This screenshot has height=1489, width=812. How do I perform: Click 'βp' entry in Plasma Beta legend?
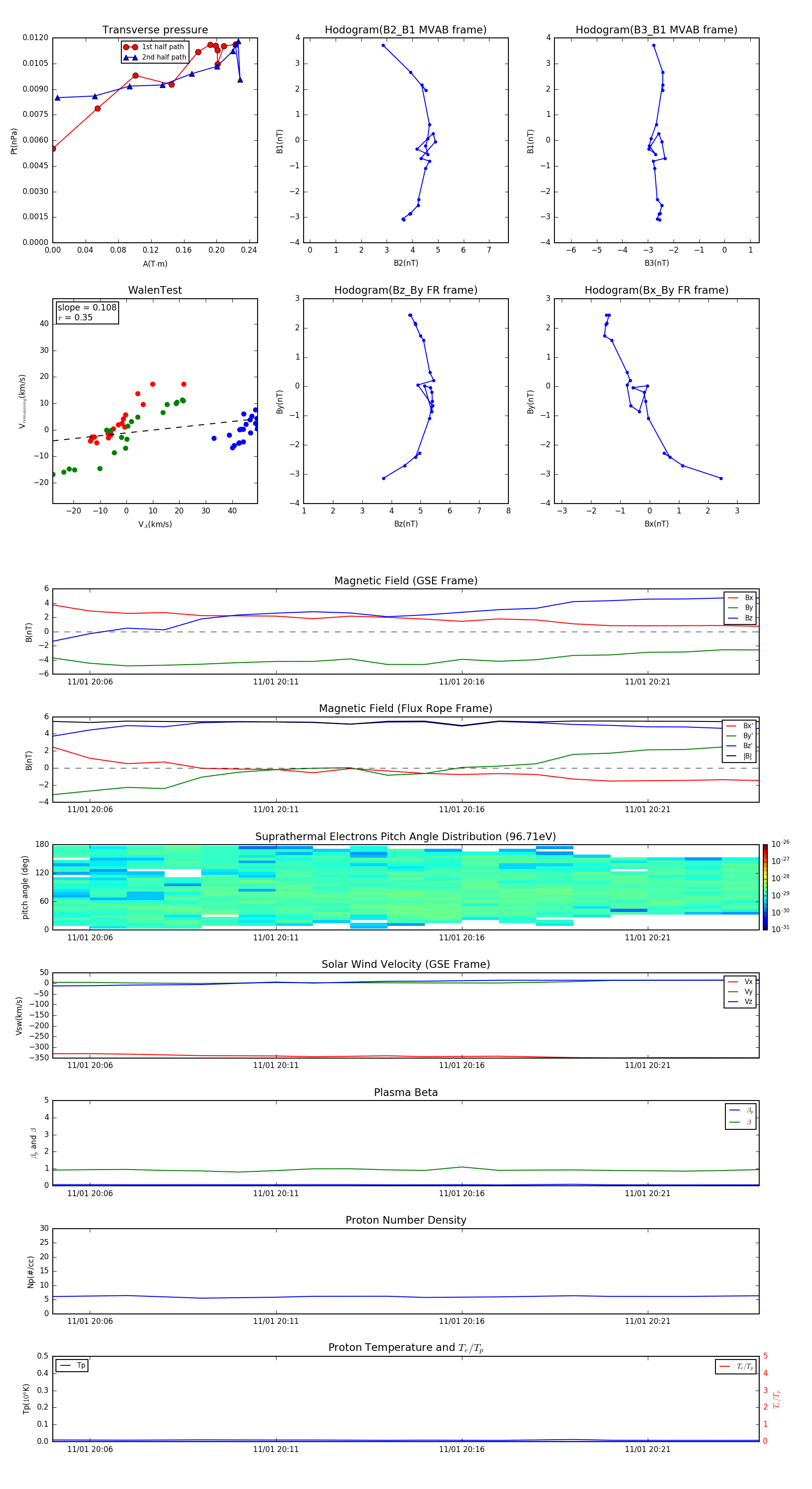(x=741, y=1110)
